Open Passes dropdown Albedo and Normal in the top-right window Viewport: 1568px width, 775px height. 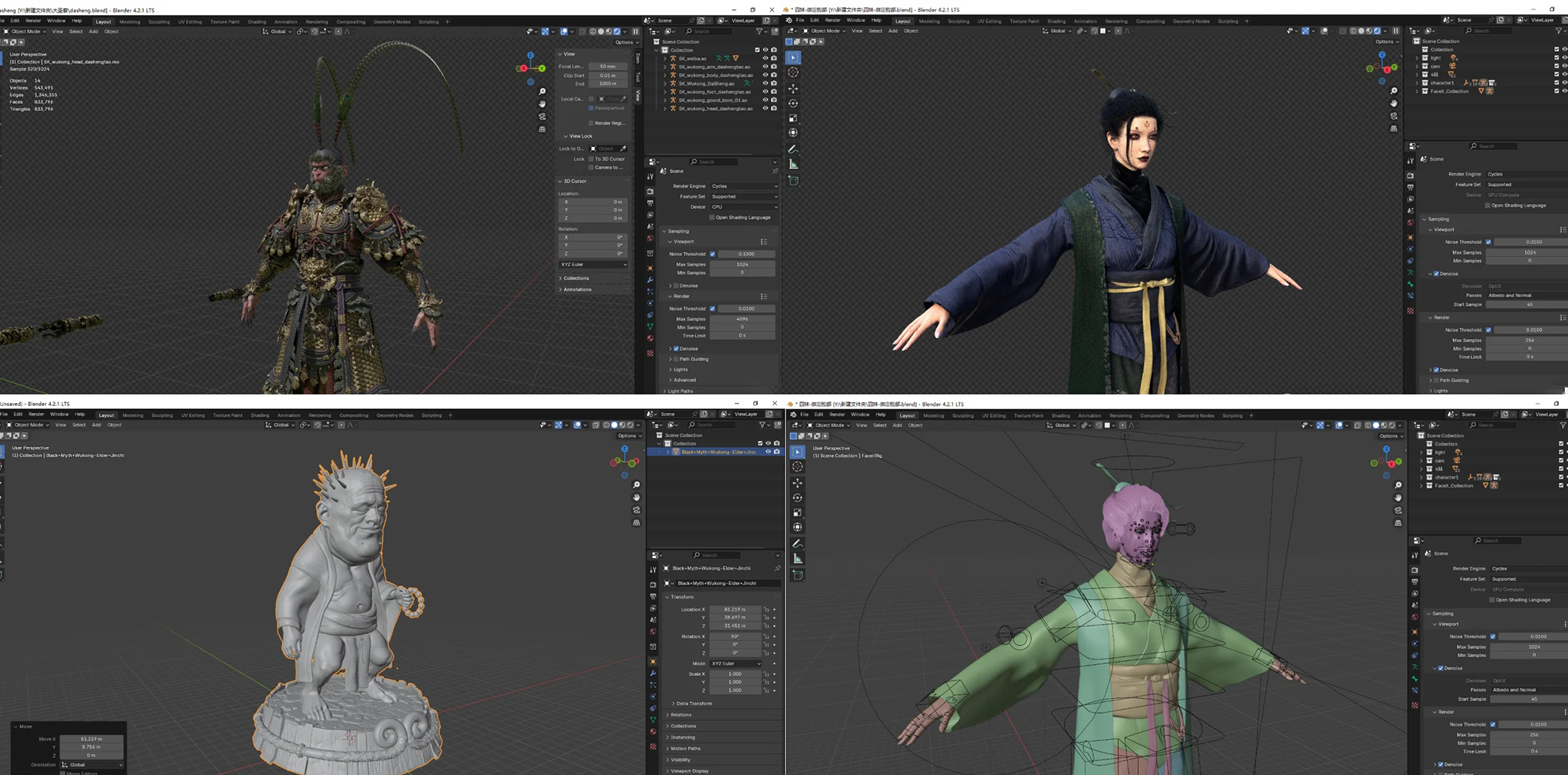click(1526, 296)
